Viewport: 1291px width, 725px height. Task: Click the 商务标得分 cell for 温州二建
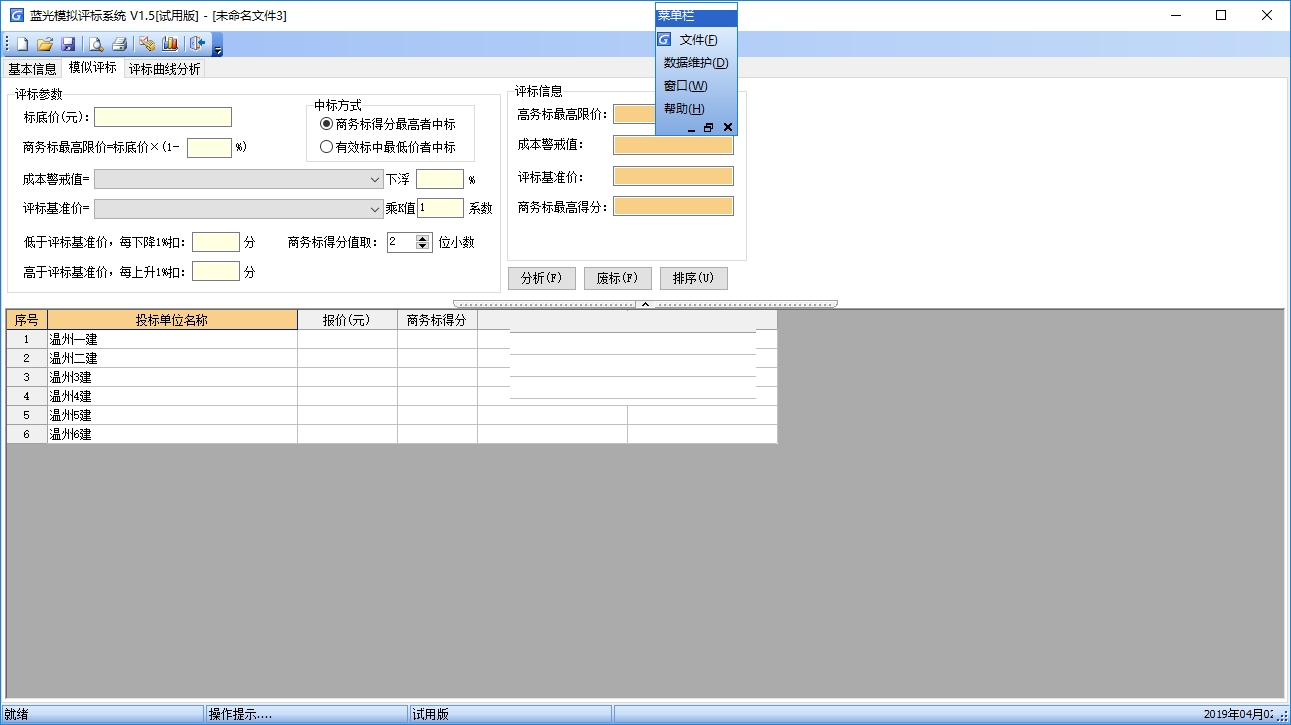click(x=437, y=358)
